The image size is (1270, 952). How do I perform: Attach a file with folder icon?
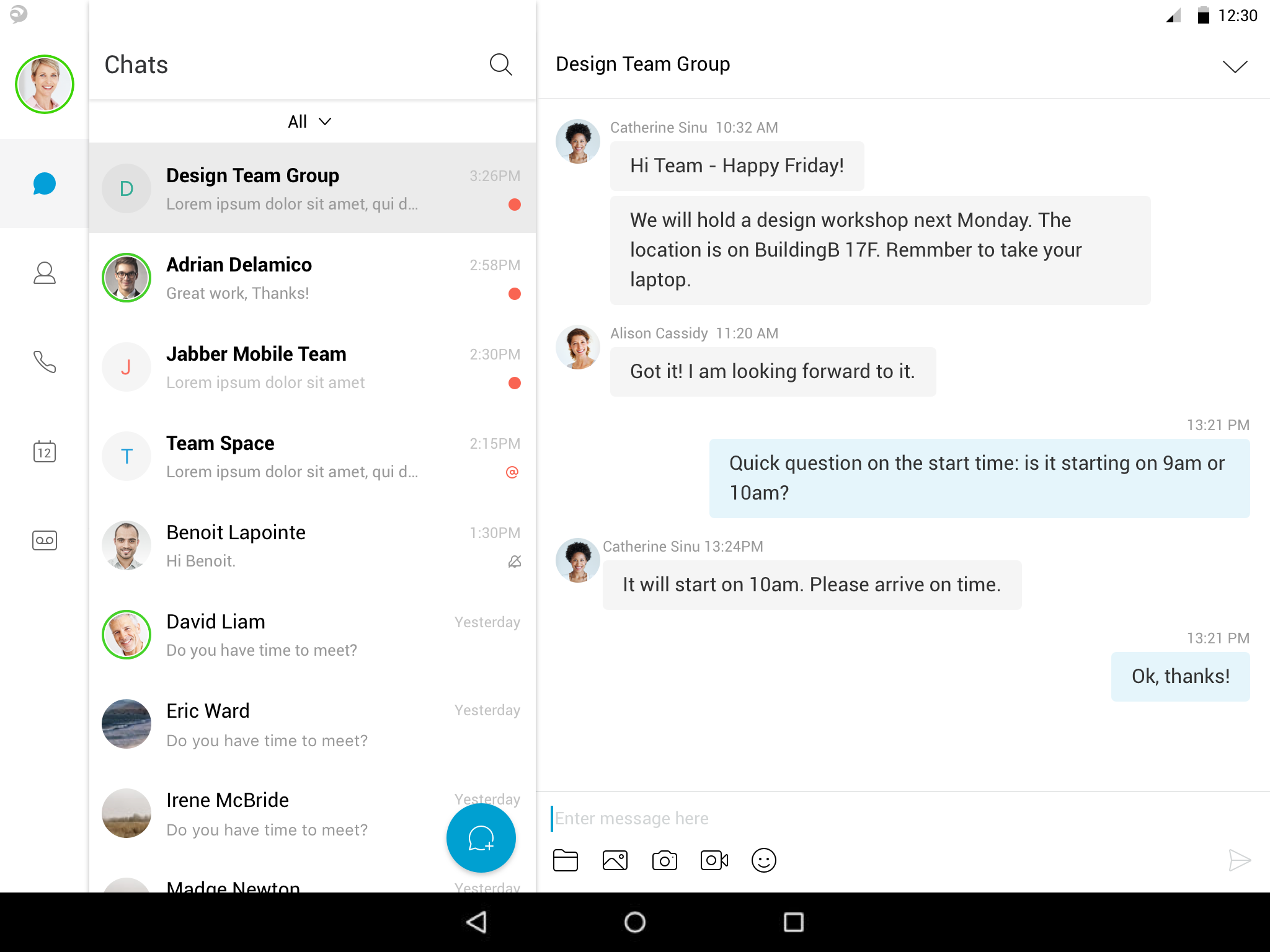pos(565,861)
